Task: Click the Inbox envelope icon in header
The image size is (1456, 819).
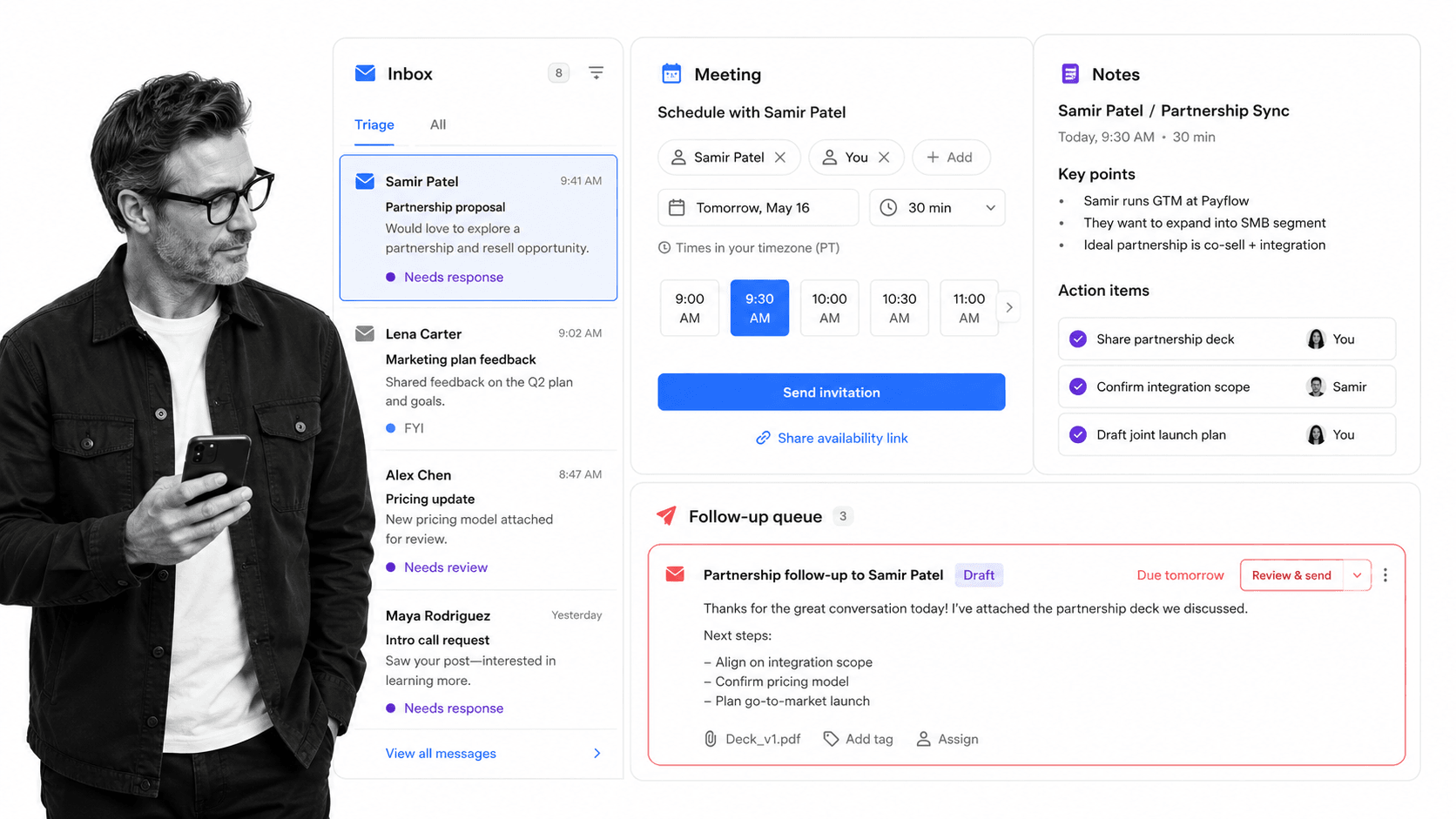Action: [x=365, y=73]
